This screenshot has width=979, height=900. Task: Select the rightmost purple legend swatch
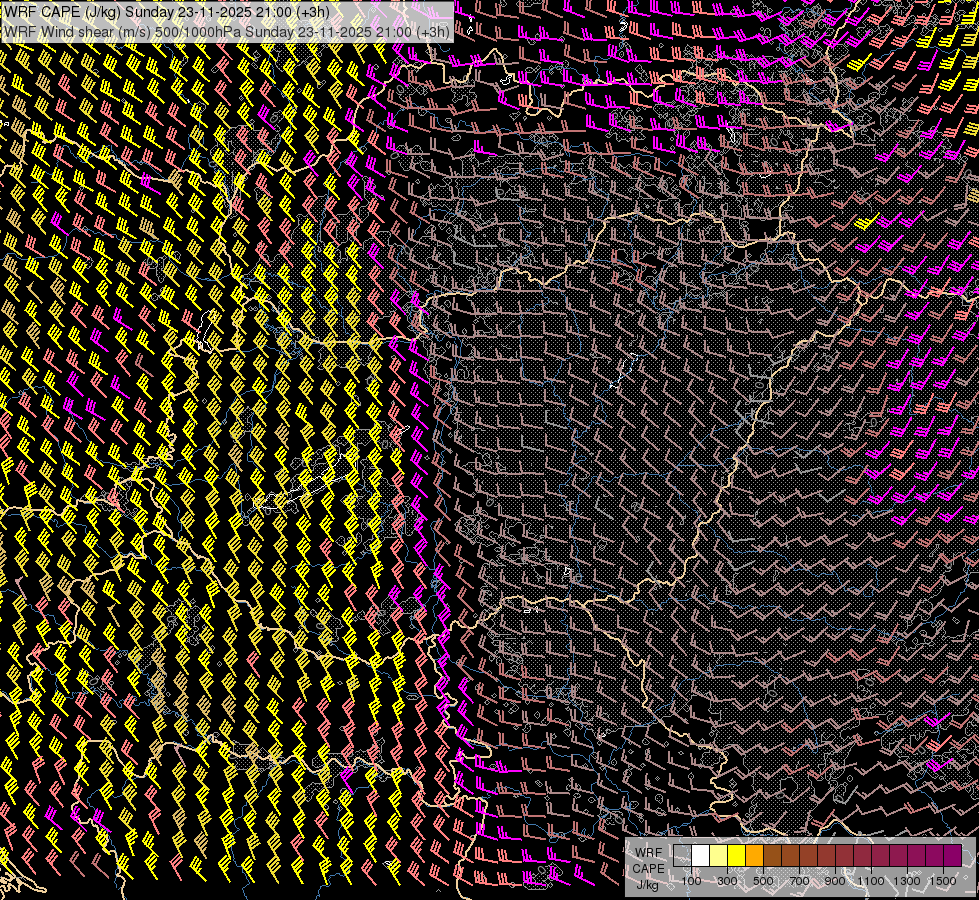click(952, 855)
